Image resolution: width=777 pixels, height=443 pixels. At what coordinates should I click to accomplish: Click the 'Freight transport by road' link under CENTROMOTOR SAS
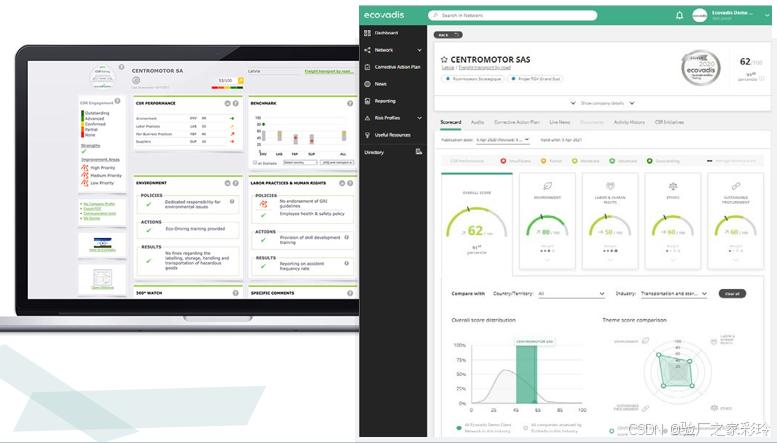click(x=485, y=67)
